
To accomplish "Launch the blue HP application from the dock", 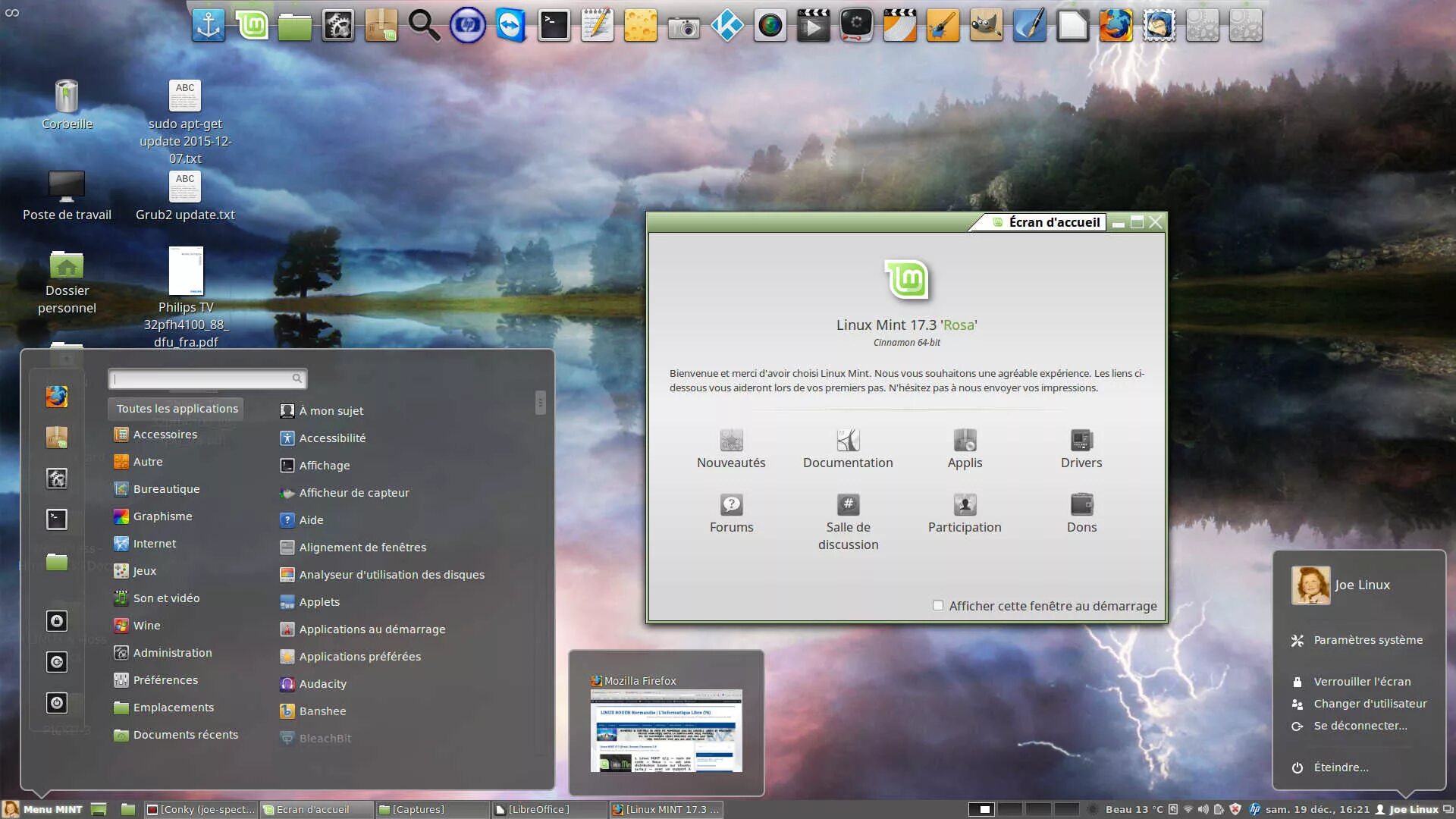I will [x=468, y=26].
